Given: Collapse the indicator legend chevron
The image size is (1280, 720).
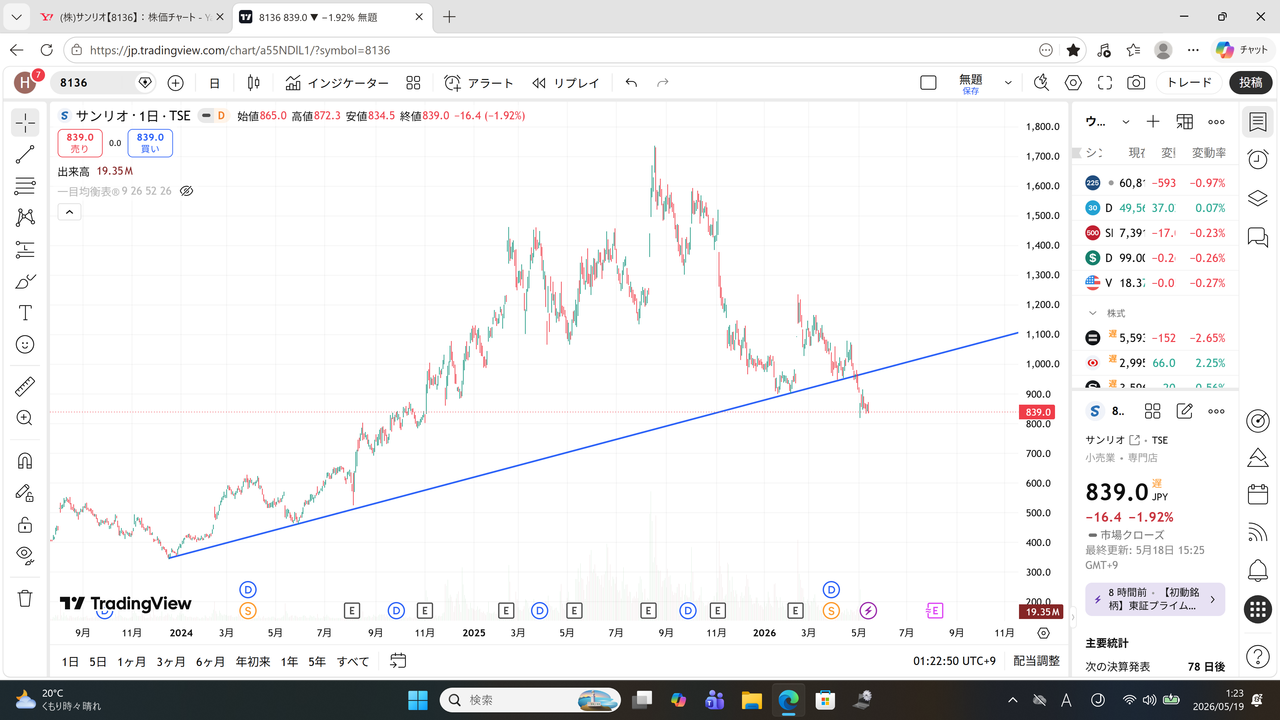Looking at the screenshot, I should pos(70,212).
